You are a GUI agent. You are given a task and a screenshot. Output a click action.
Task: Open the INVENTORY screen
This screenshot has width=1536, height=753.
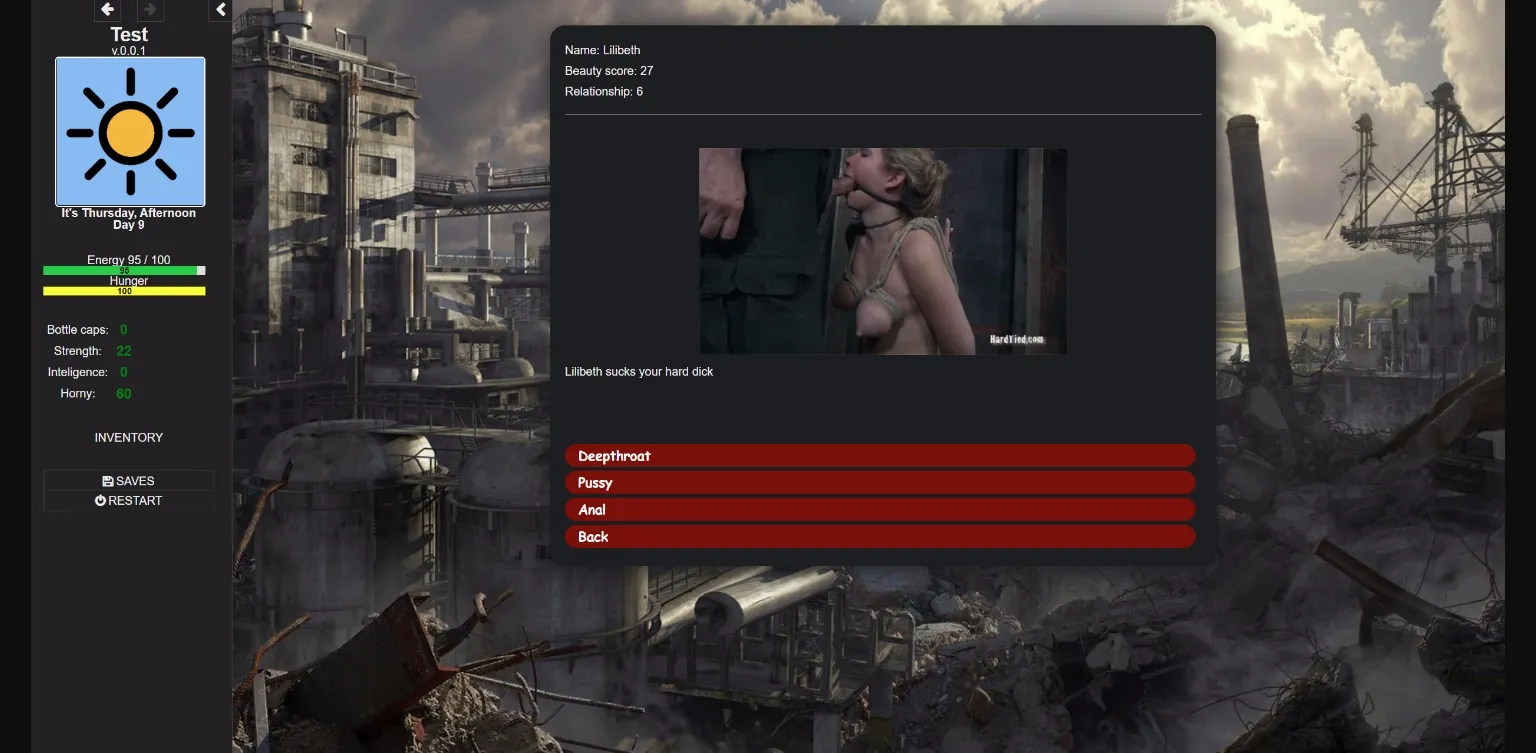coord(128,437)
